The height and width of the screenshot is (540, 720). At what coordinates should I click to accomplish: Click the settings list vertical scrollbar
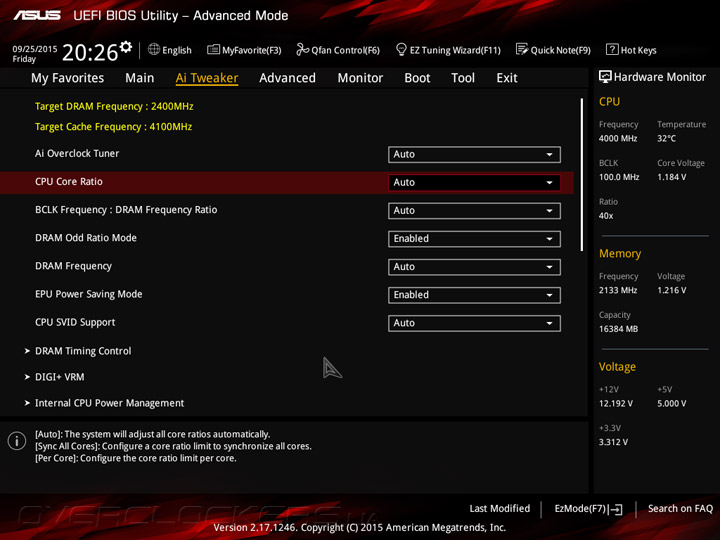582,174
